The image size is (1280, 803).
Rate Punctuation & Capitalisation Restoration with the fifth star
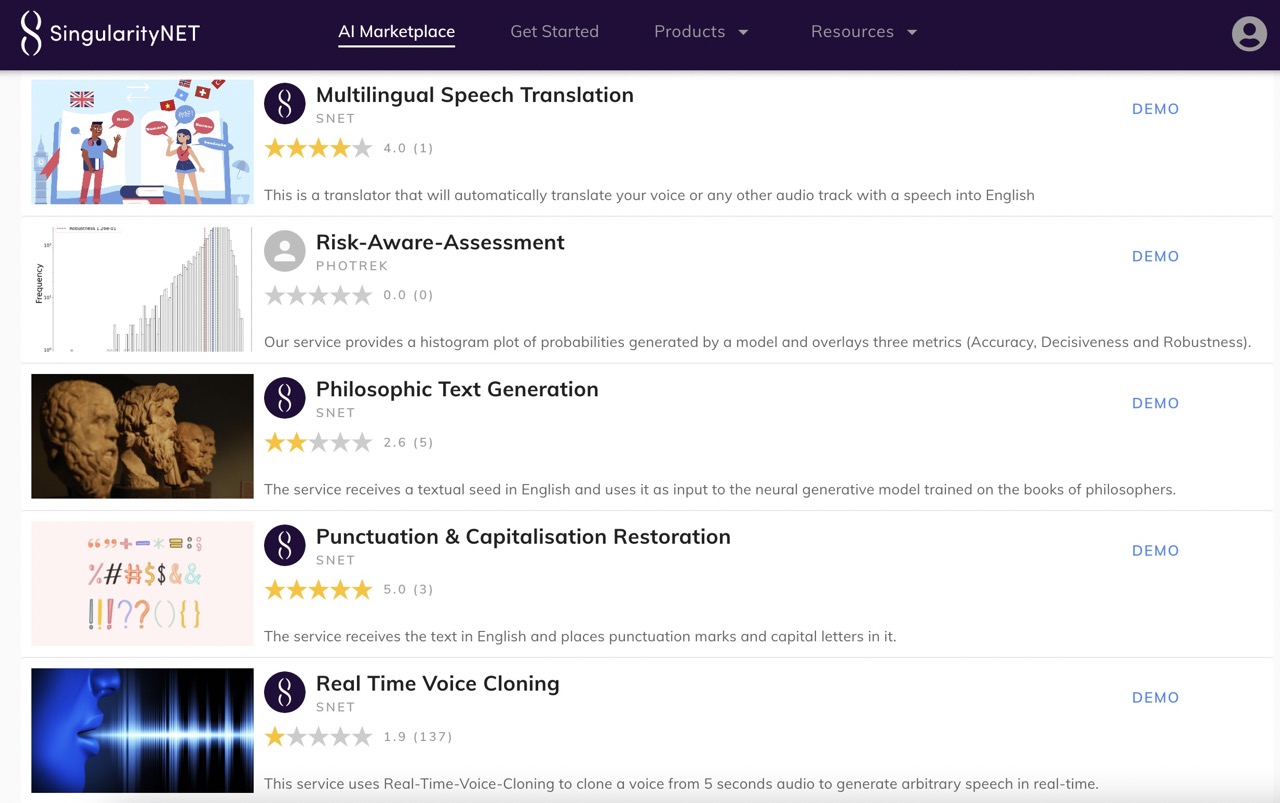[x=363, y=589]
